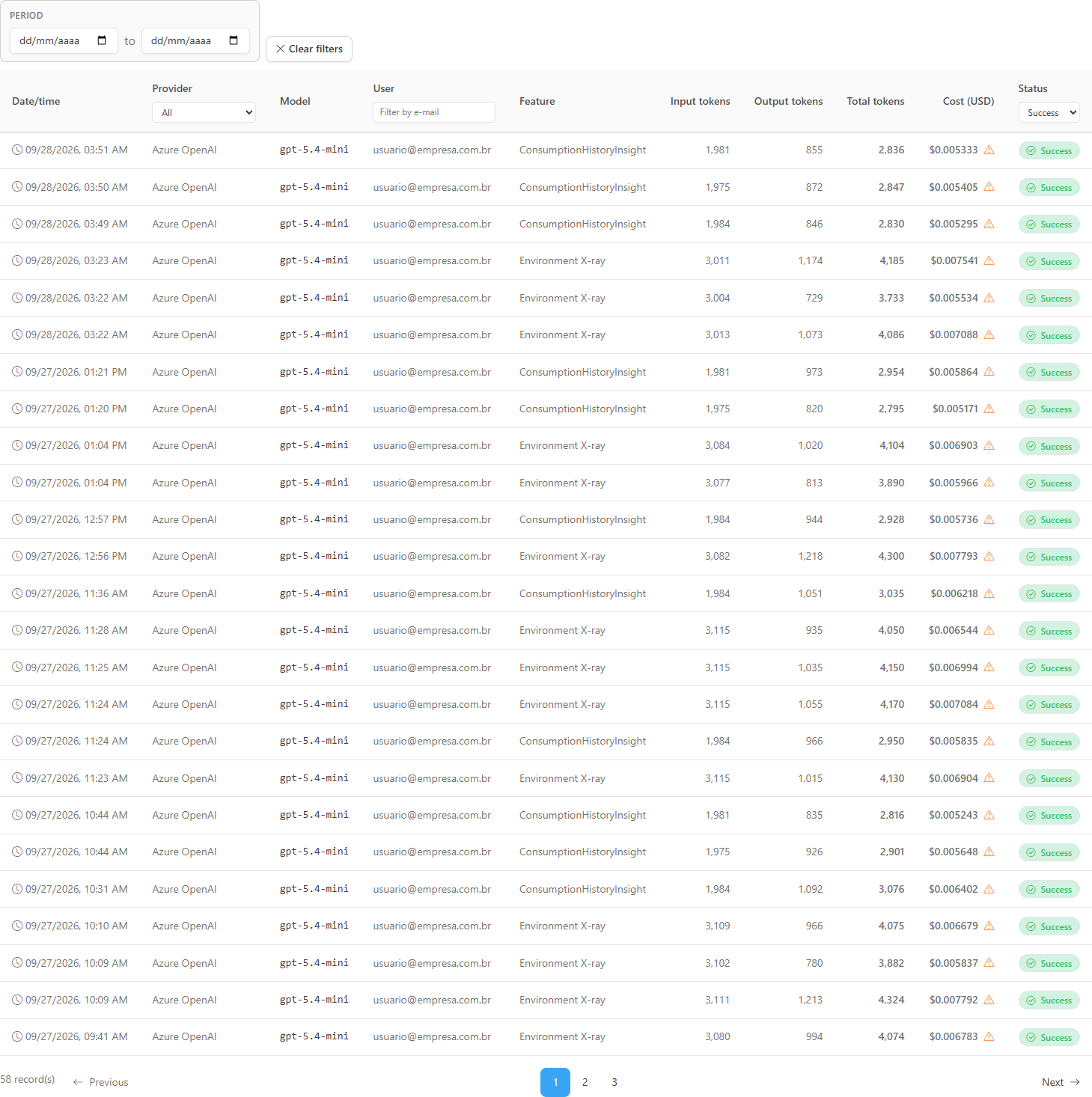Screen dimensions: 1092x1097
Task: Click the period end date field
Action: [x=195, y=40]
